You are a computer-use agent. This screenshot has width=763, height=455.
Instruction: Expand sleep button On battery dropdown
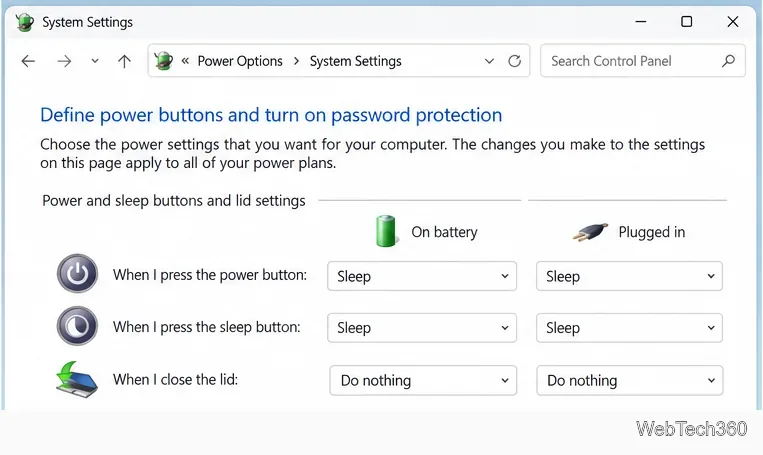click(422, 328)
